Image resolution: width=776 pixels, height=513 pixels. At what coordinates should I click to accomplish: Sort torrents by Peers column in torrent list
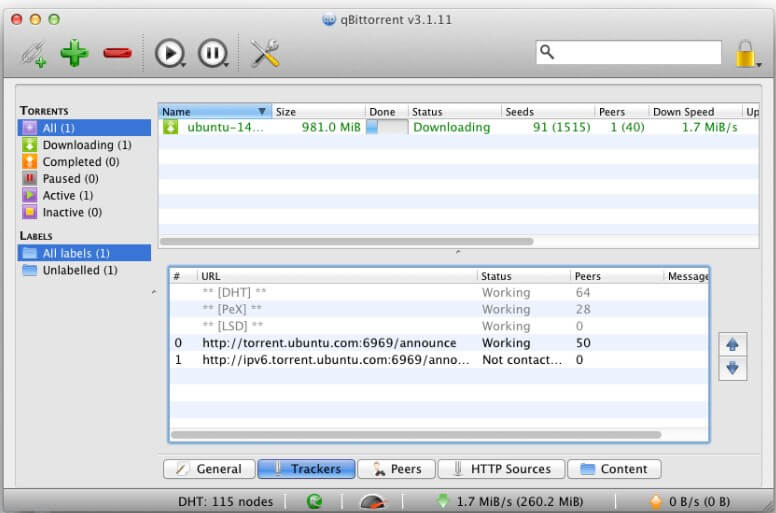[x=622, y=111]
